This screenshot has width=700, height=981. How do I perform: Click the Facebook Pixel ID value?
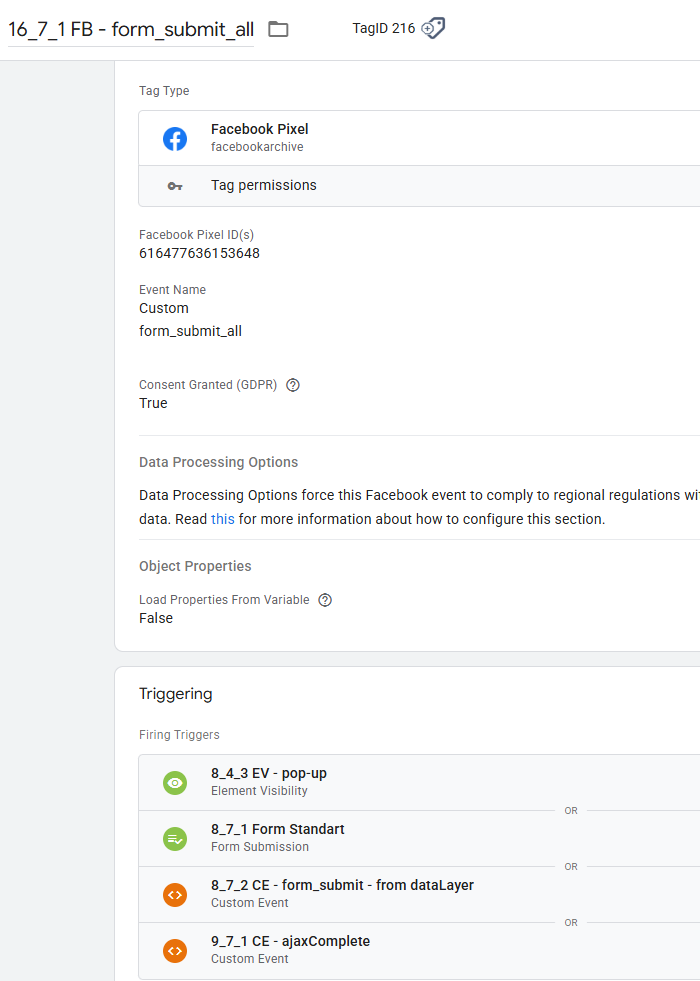pos(199,253)
